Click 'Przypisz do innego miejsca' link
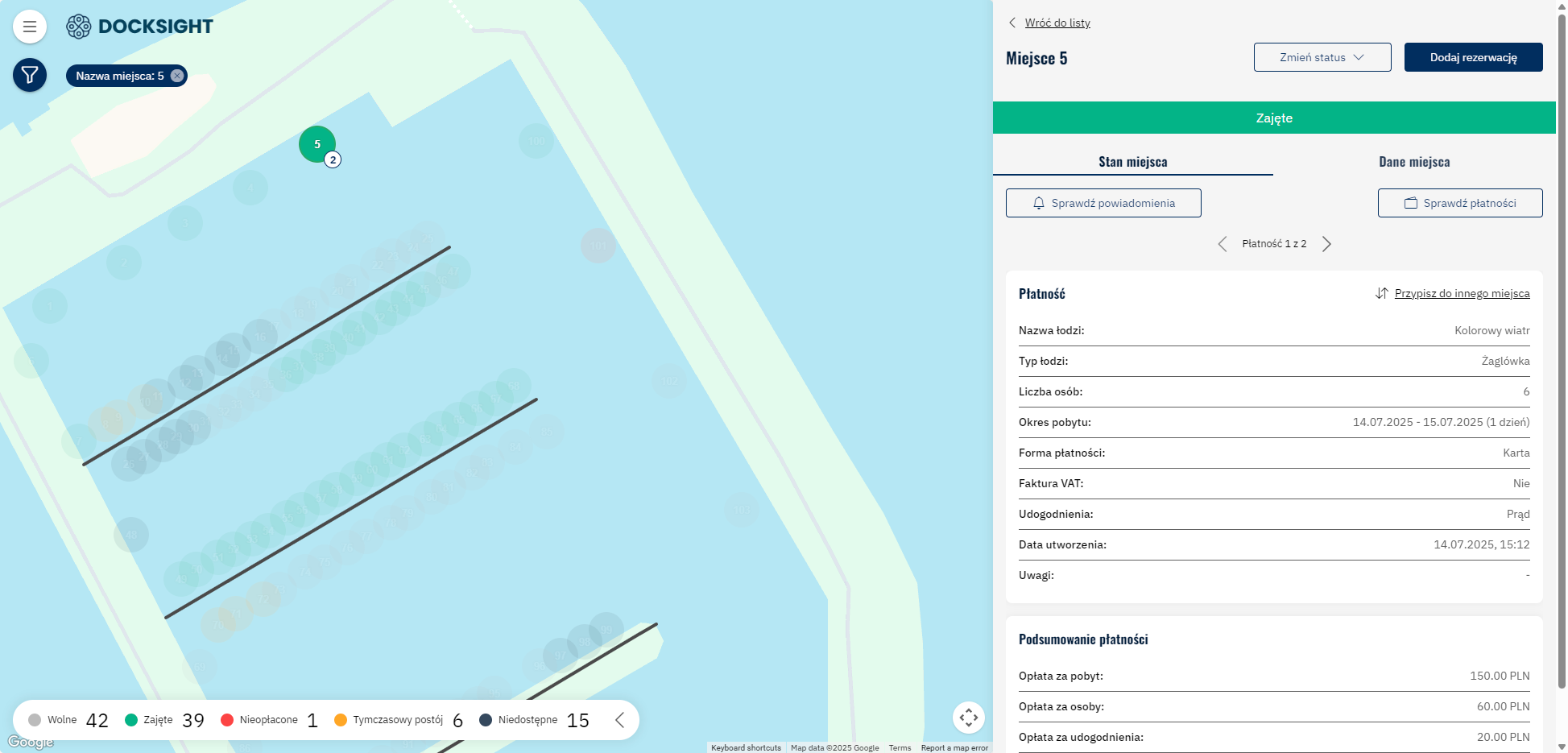This screenshot has height=753, width=1568. point(1463,293)
